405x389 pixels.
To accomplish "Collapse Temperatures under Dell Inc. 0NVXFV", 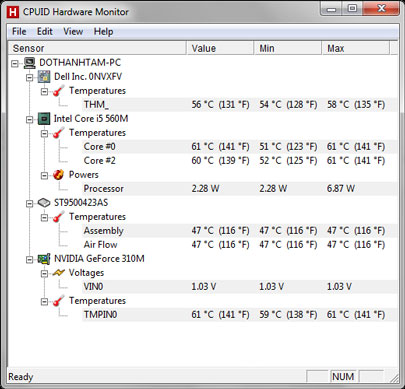I will pyautogui.click(x=44, y=91).
